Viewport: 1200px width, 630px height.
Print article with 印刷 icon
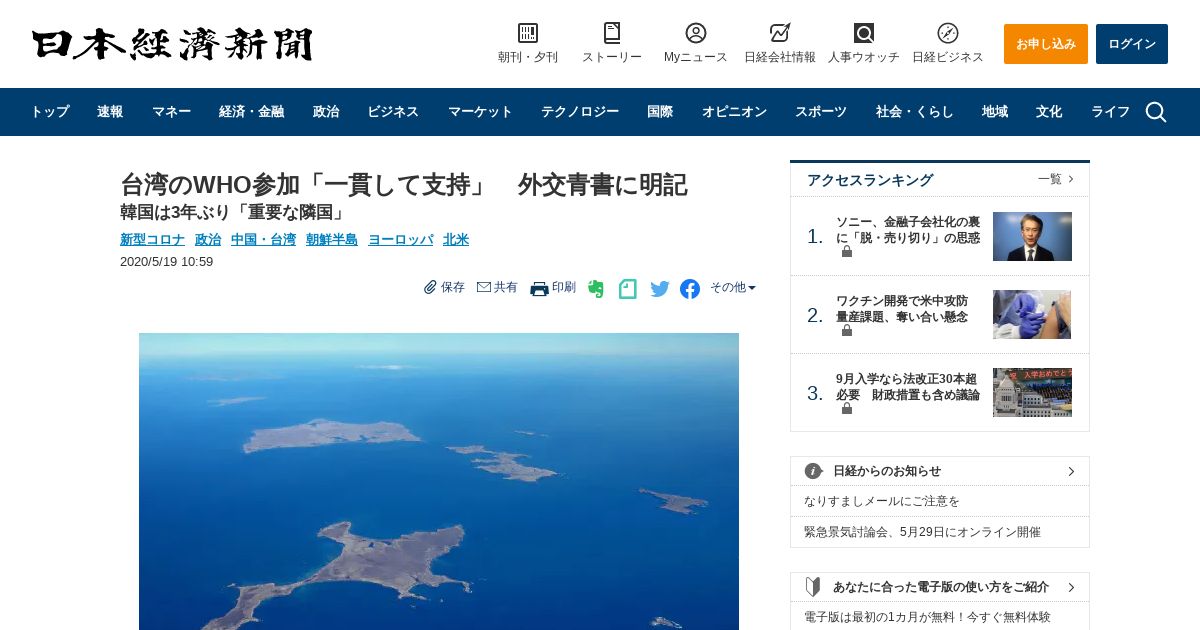tap(553, 288)
